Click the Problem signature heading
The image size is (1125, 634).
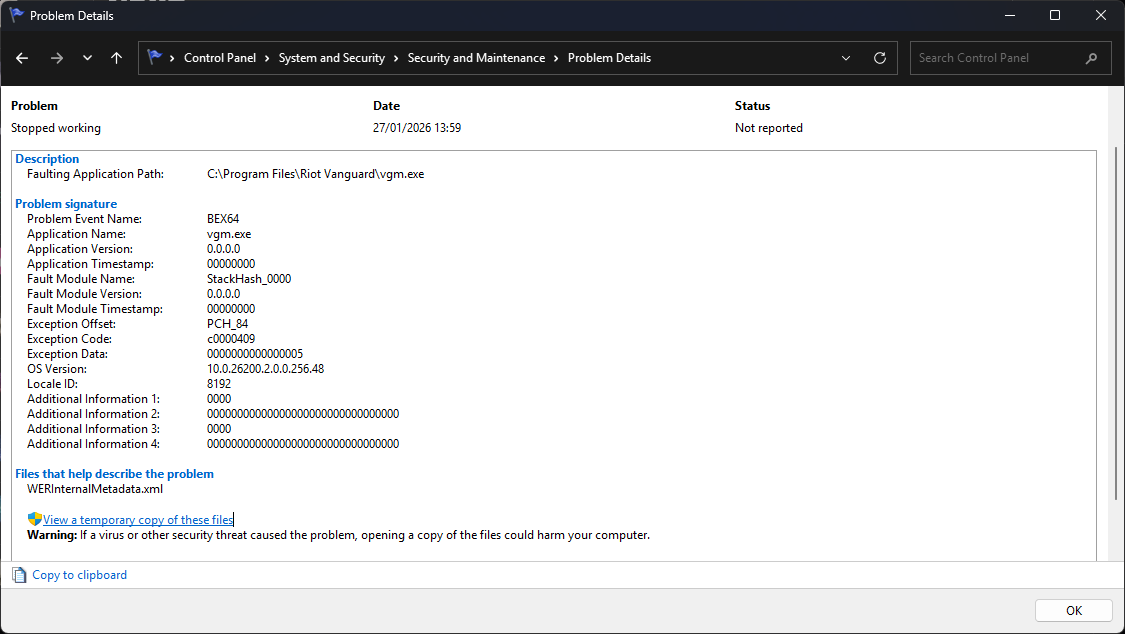(66, 204)
